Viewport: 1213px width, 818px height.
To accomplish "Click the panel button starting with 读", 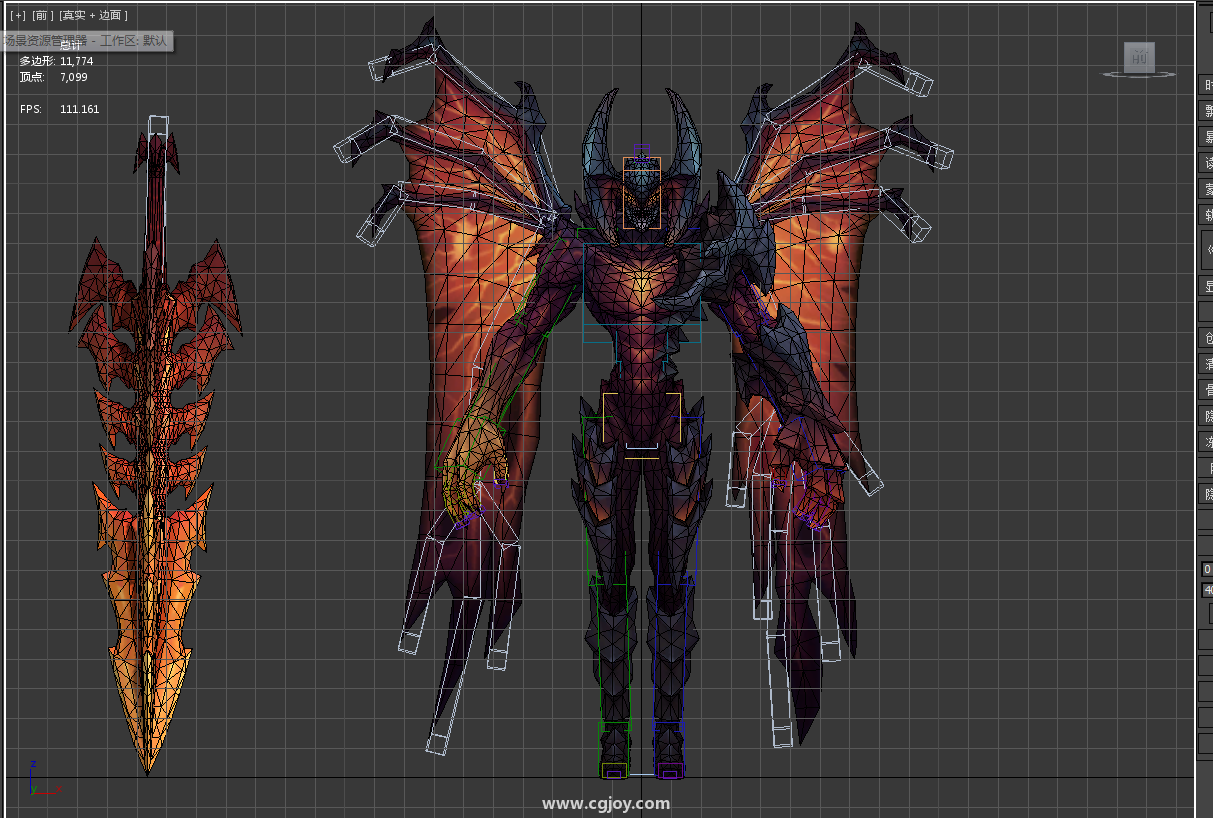I will (x=1207, y=163).
